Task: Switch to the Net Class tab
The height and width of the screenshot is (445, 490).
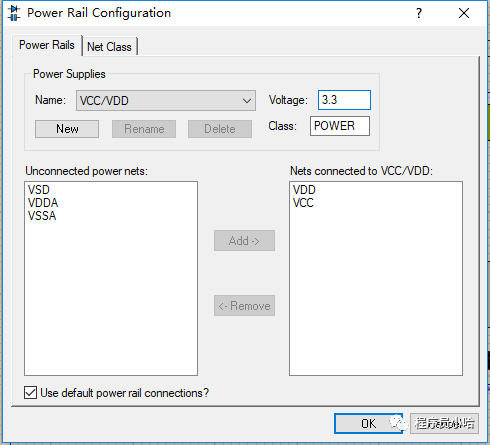Action: click(109, 47)
